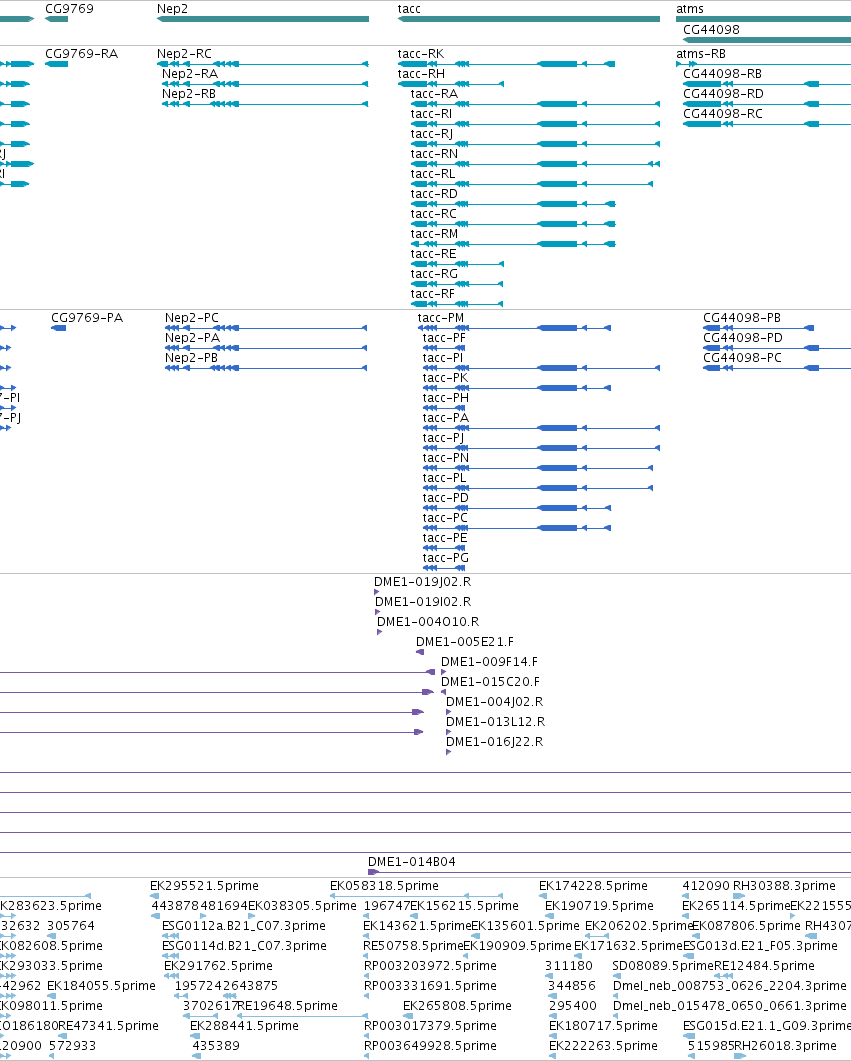Select the CG9769-PA protein label
Image resolution: width=851 pixels, height=1061 pixels.
(x=87, y=317)
